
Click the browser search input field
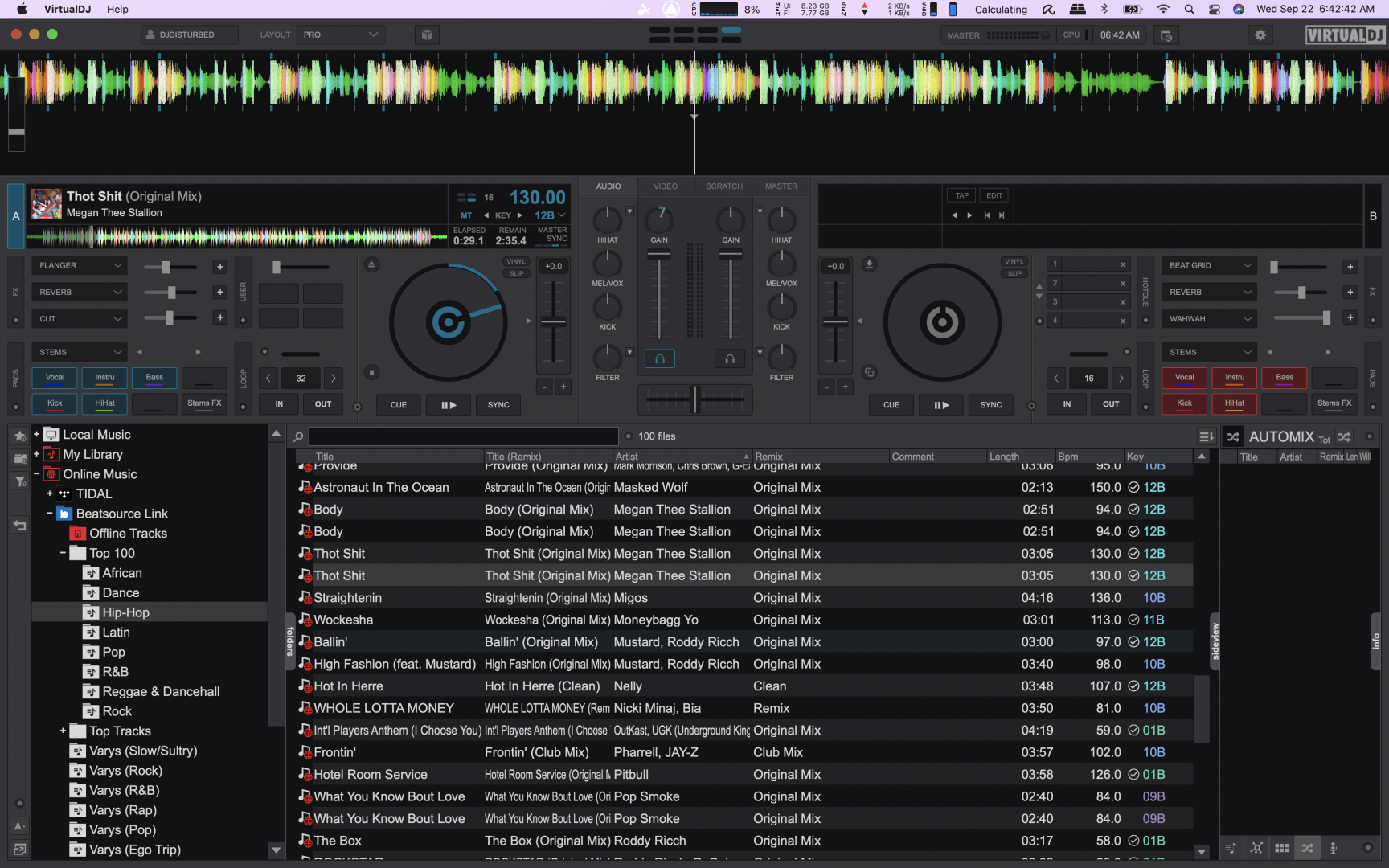[463, 436]
